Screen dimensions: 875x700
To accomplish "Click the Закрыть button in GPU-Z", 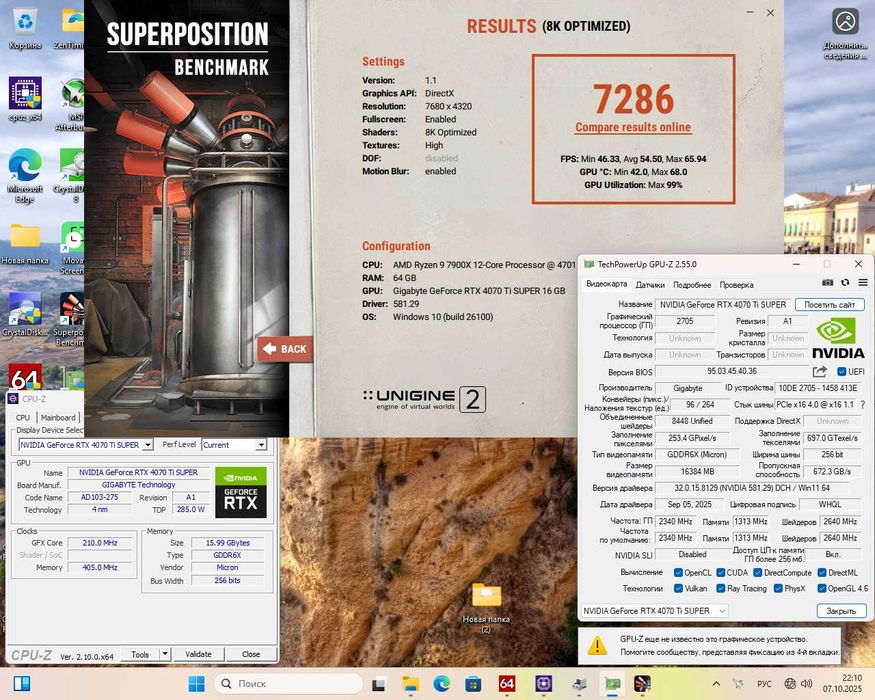I will (x=841, y=611).
